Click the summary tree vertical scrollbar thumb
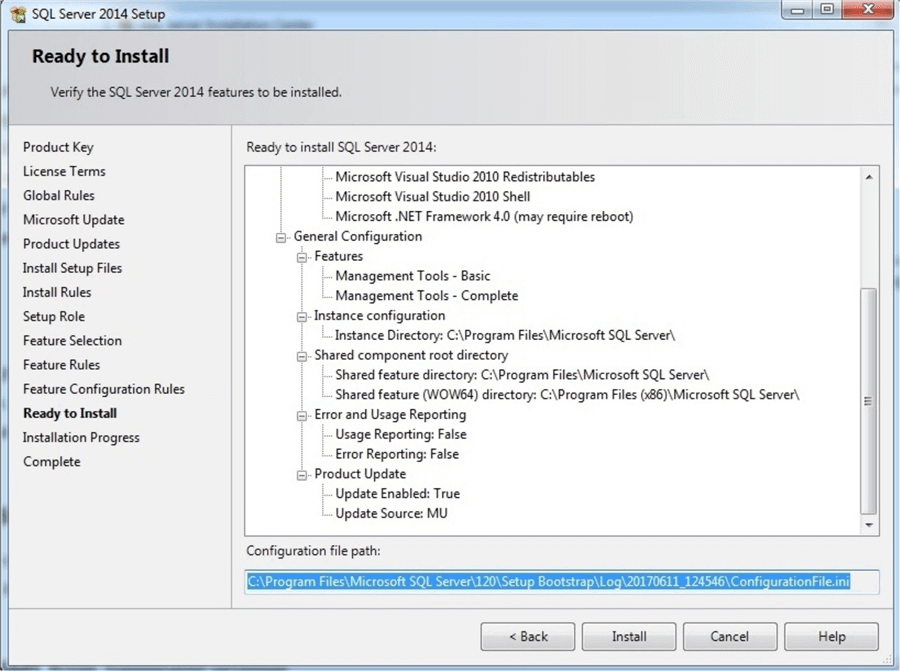900x671 pixels. click(869, 401)
